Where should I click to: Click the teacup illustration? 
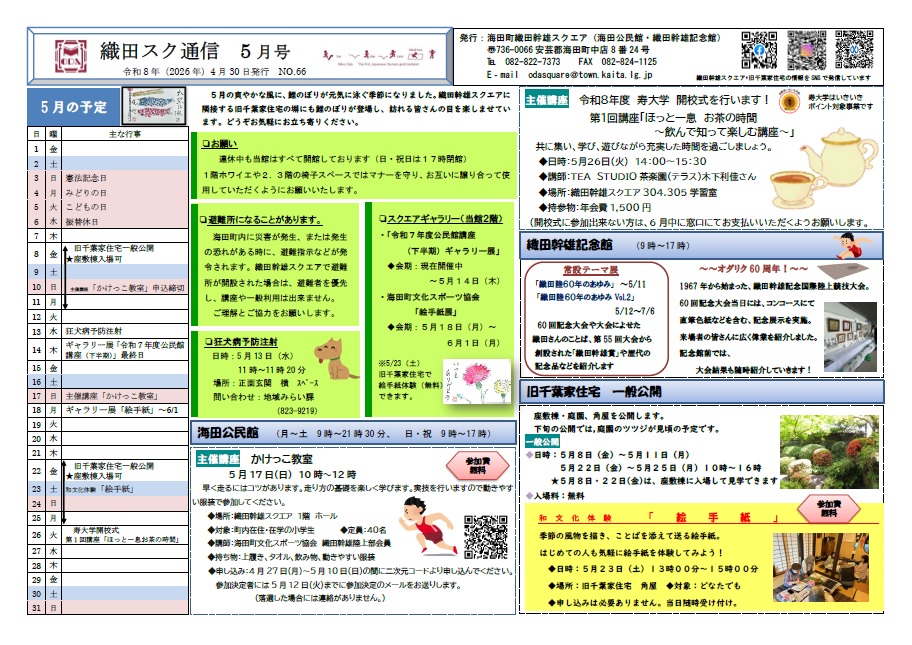tap(794, 189)
